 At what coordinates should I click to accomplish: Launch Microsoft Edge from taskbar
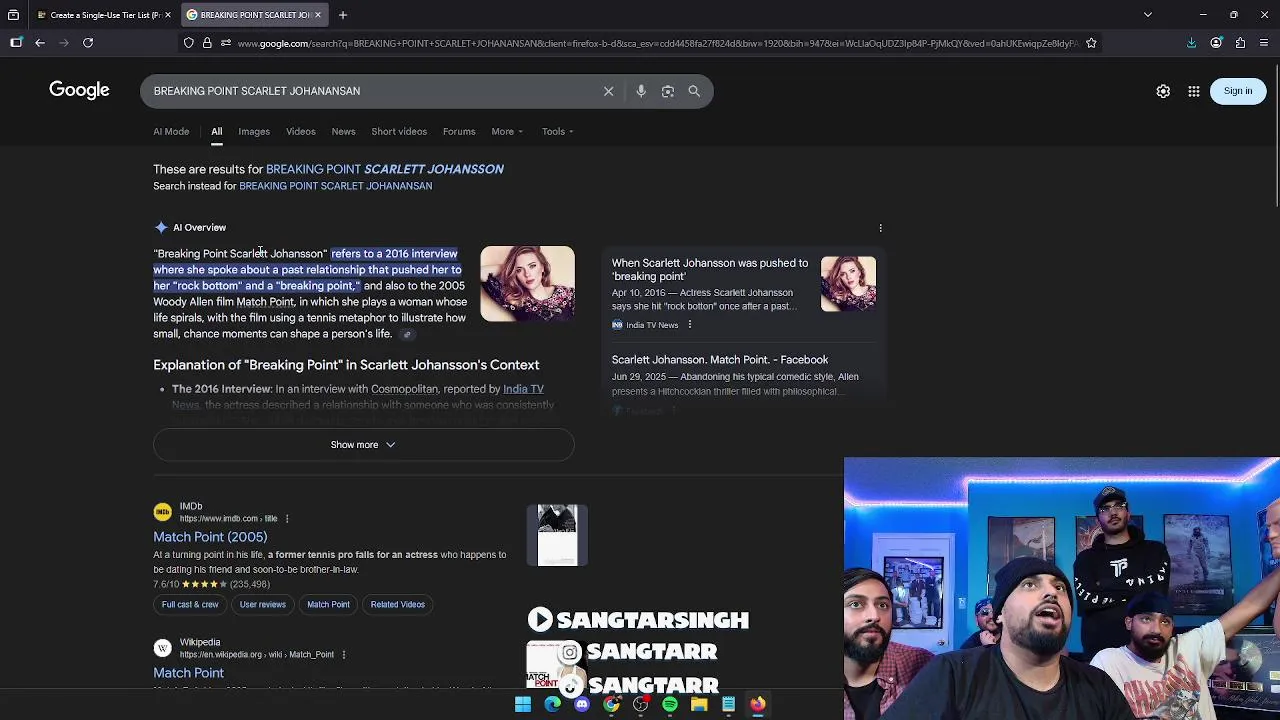coord(552,705)
